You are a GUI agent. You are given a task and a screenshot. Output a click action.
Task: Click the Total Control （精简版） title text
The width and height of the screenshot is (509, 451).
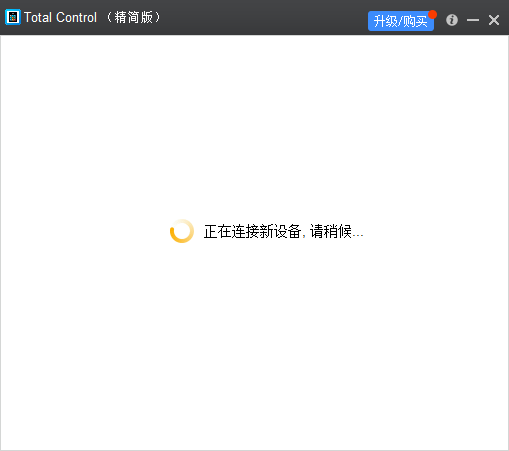point(93,17)
